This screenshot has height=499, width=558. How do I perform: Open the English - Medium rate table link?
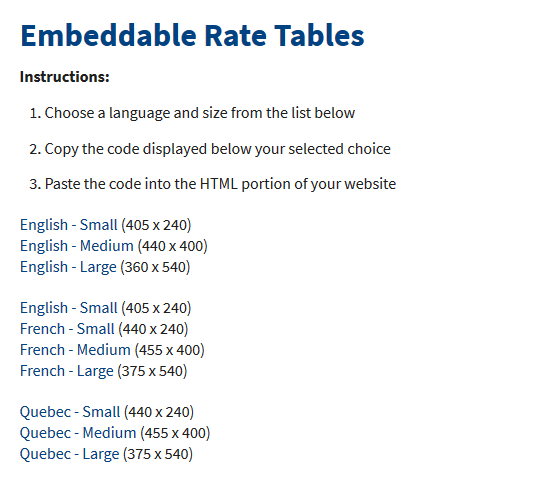[x=77, y=246]
